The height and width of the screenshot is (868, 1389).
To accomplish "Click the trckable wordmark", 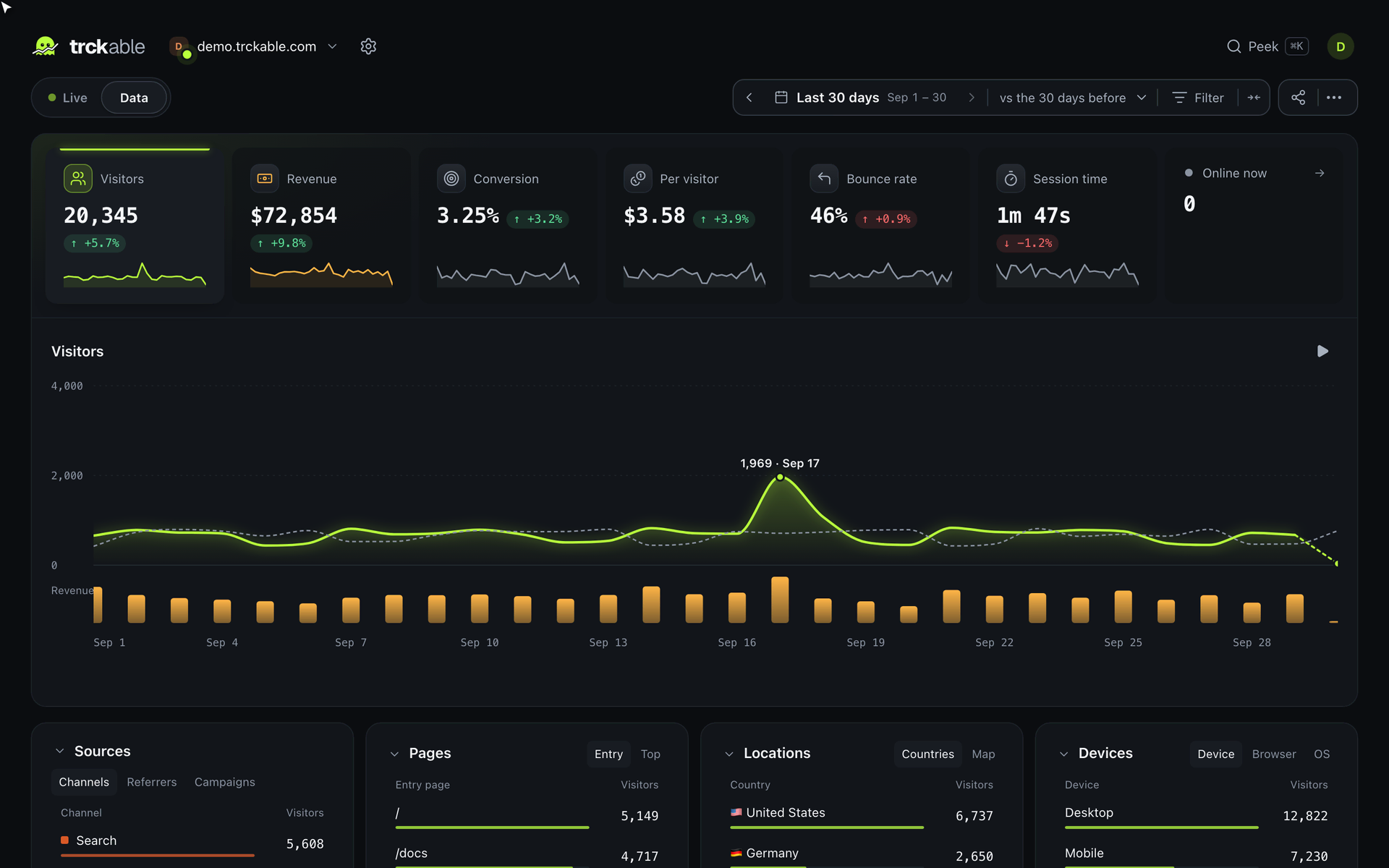I will (107, 46).
